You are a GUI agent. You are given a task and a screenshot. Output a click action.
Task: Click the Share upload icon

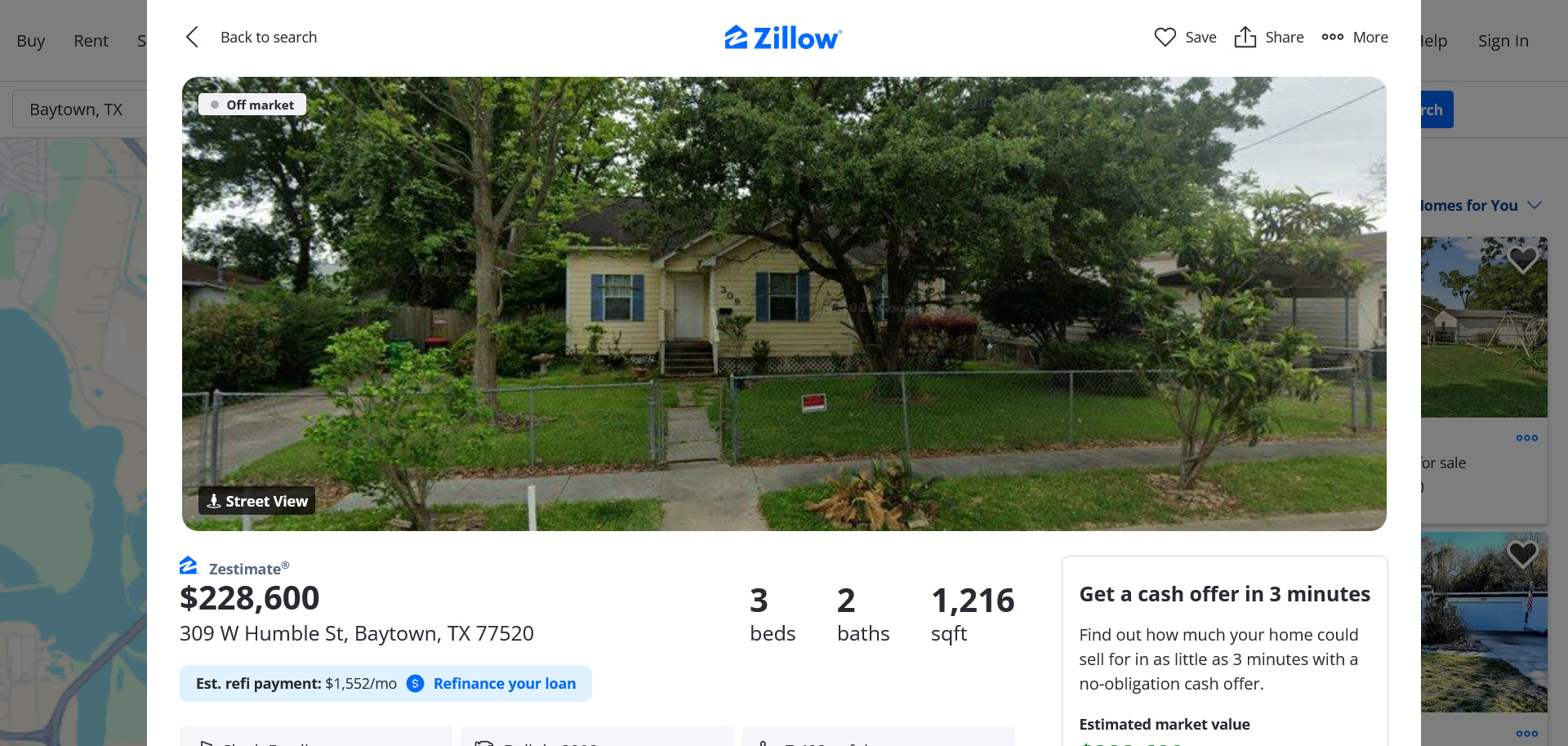click(1245, 37)
